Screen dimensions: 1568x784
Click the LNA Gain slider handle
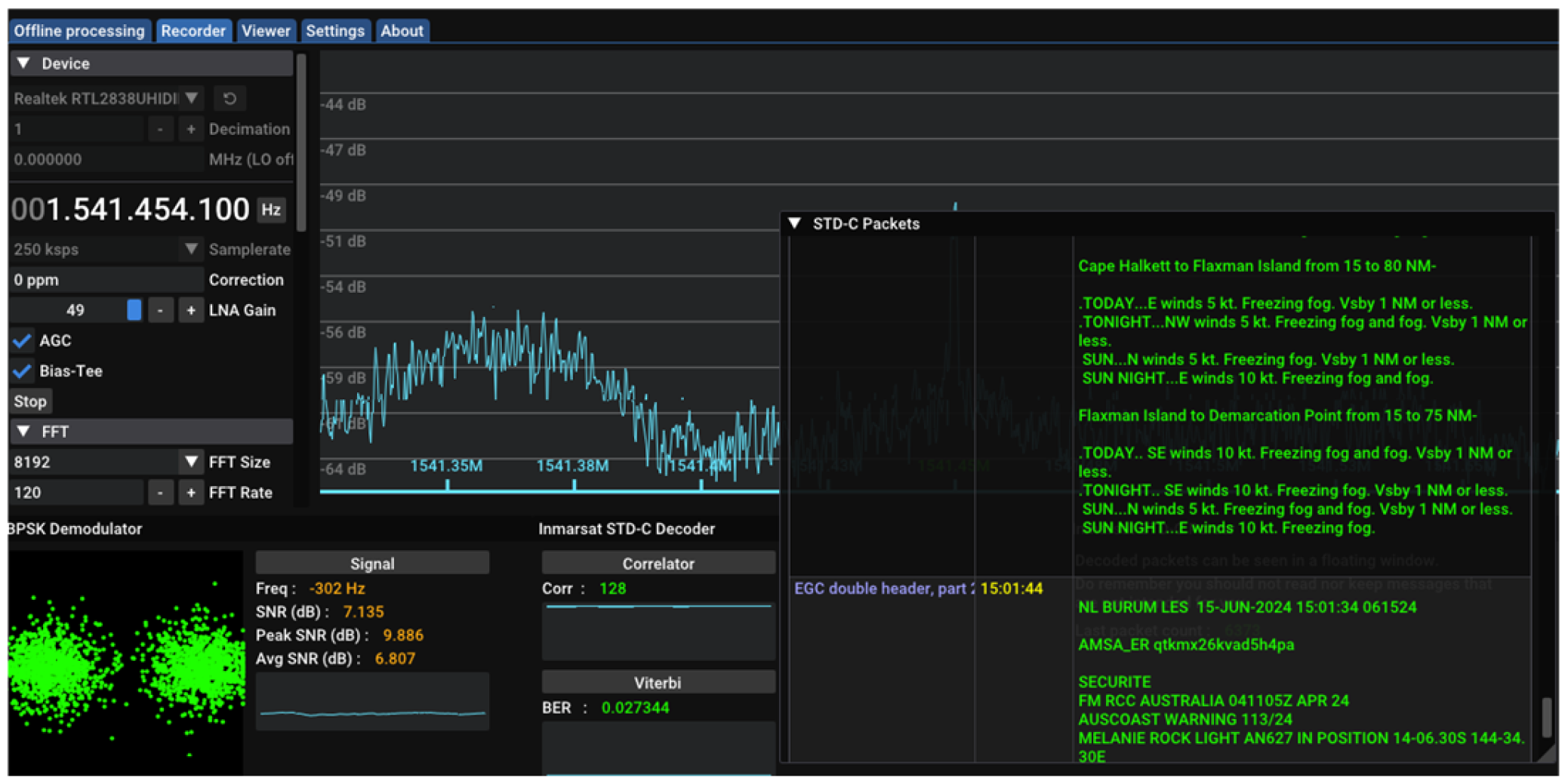click(x=134, y=310)
